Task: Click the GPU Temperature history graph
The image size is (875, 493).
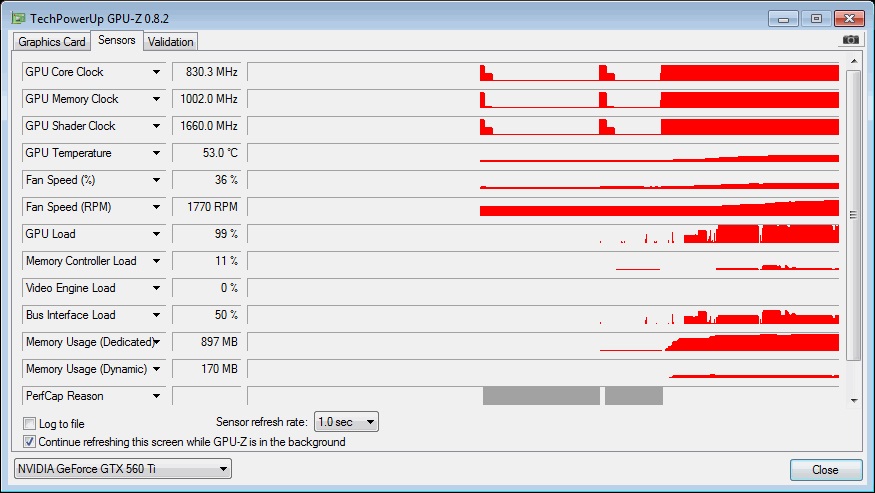Action: [x=544, y=153]
